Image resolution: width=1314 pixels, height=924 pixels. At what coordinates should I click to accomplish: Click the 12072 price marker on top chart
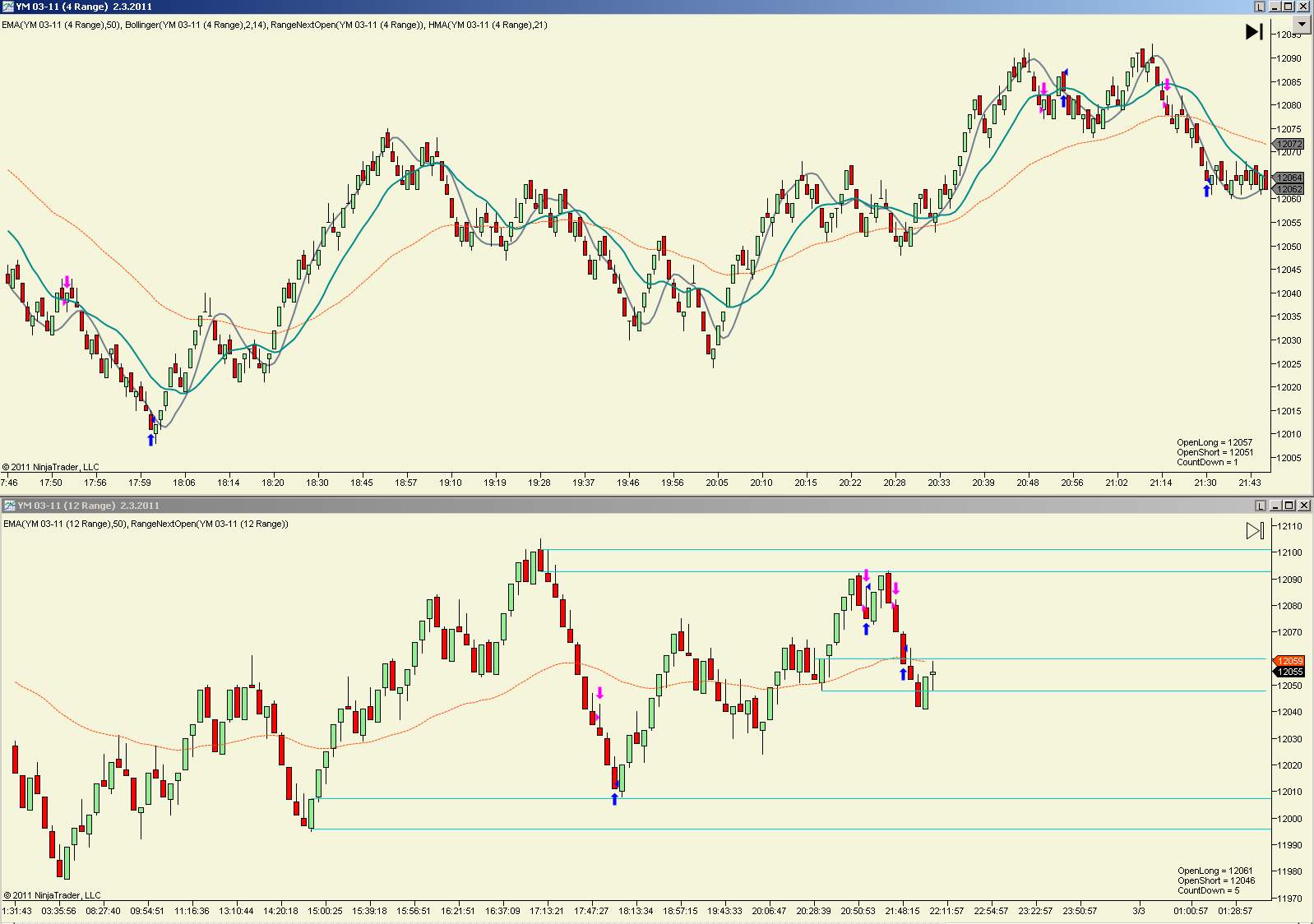[1289, 144]
